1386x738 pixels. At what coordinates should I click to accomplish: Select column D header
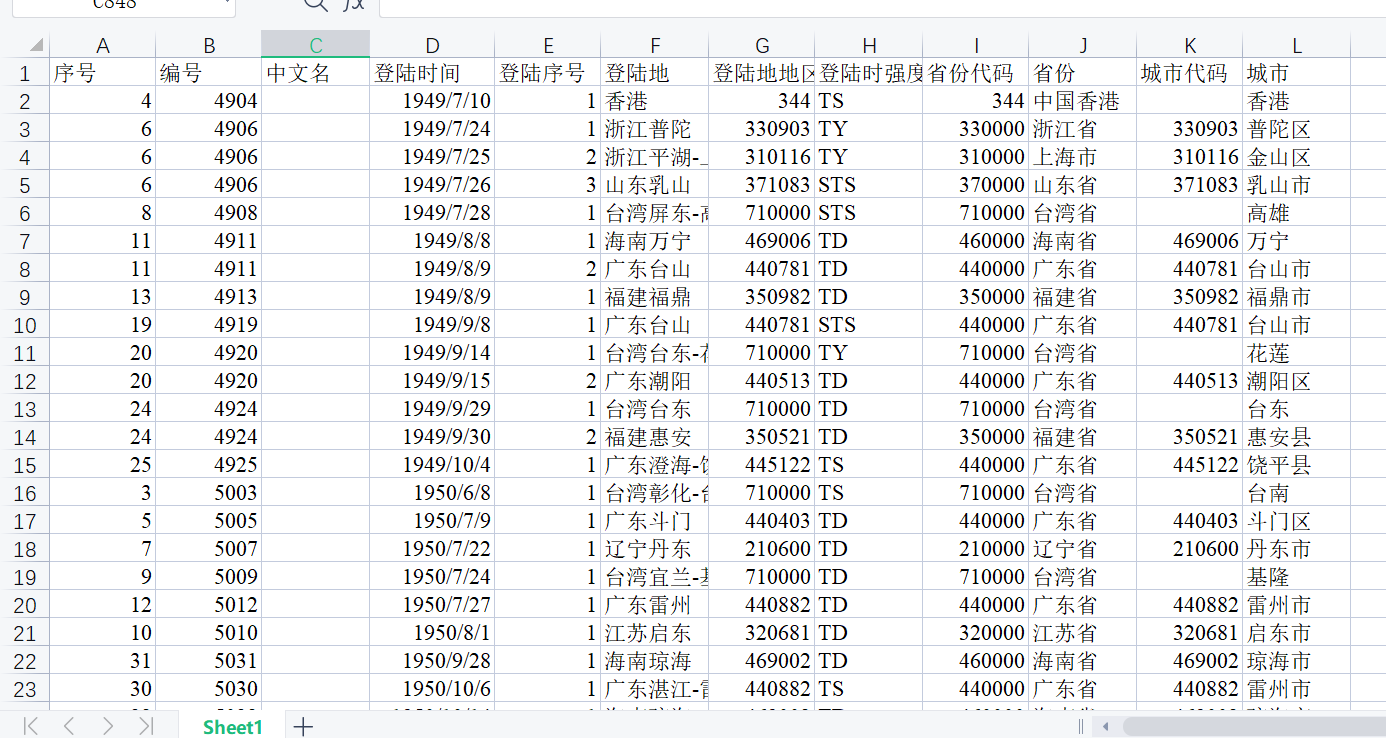432,45
